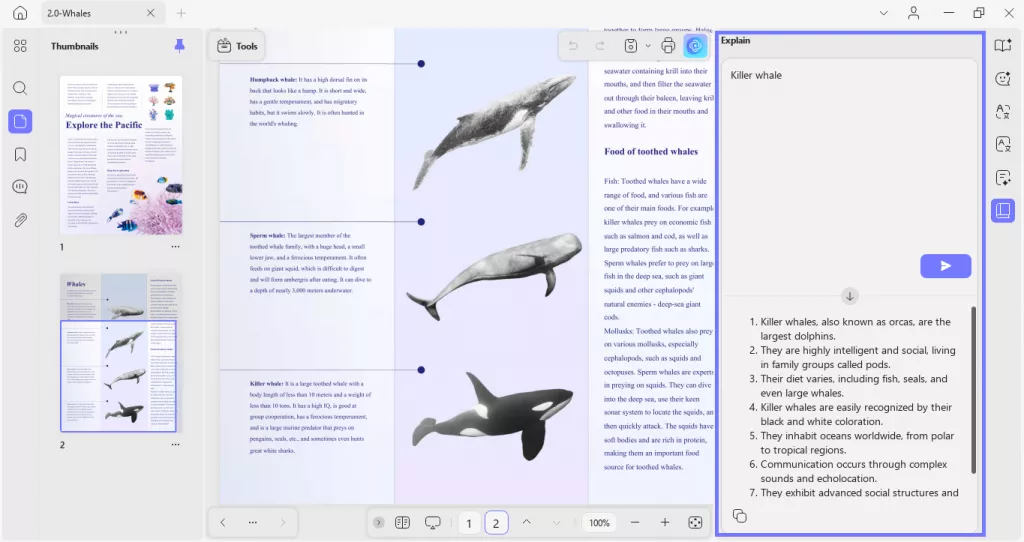Open more options for page 1 thumbnail
1024x542 pixels.
pyautogui.click(x=175, y=247)
